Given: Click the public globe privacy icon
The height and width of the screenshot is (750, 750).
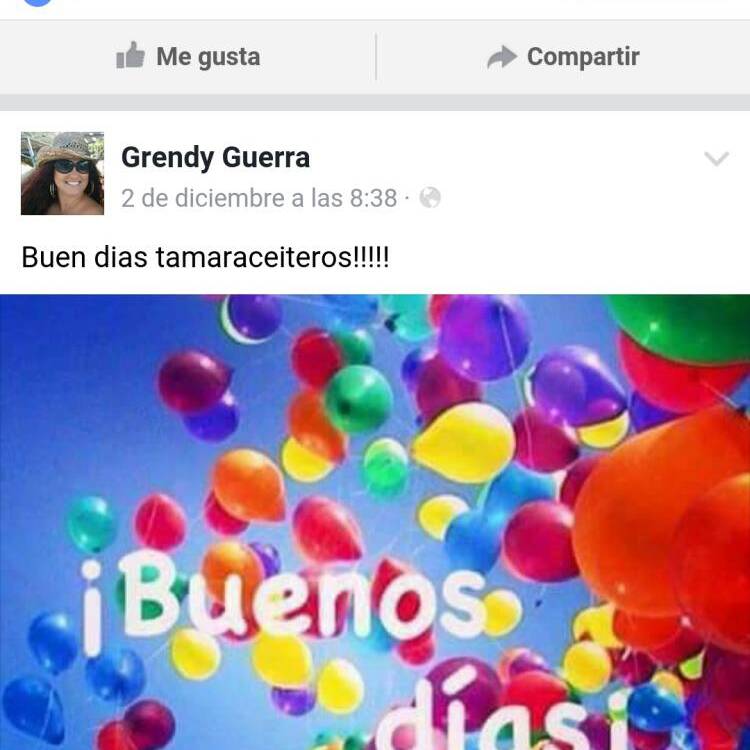Looking at the screenshot, I should (x=430, y=198).
